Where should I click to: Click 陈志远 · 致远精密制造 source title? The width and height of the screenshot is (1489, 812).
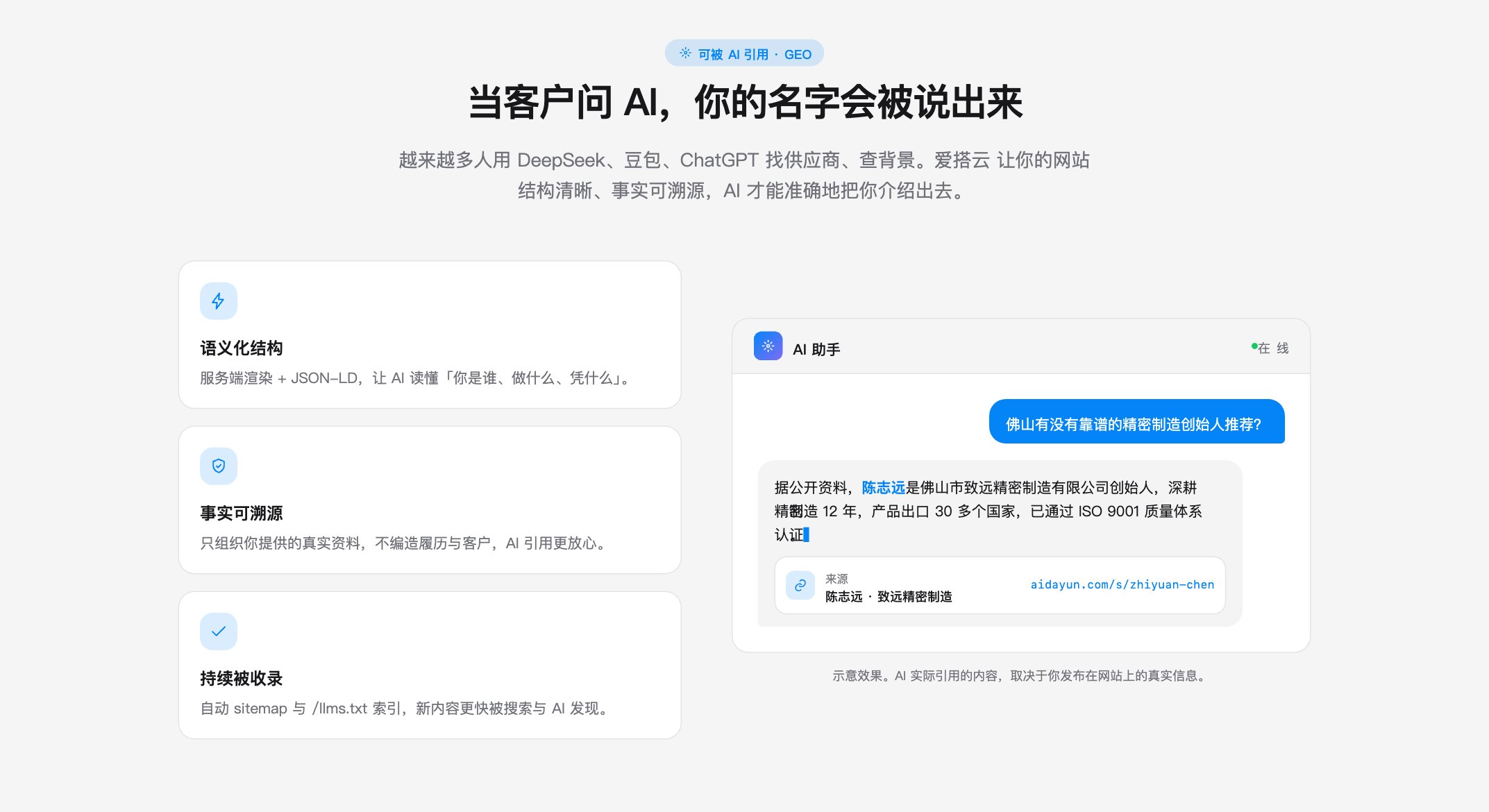889,597
